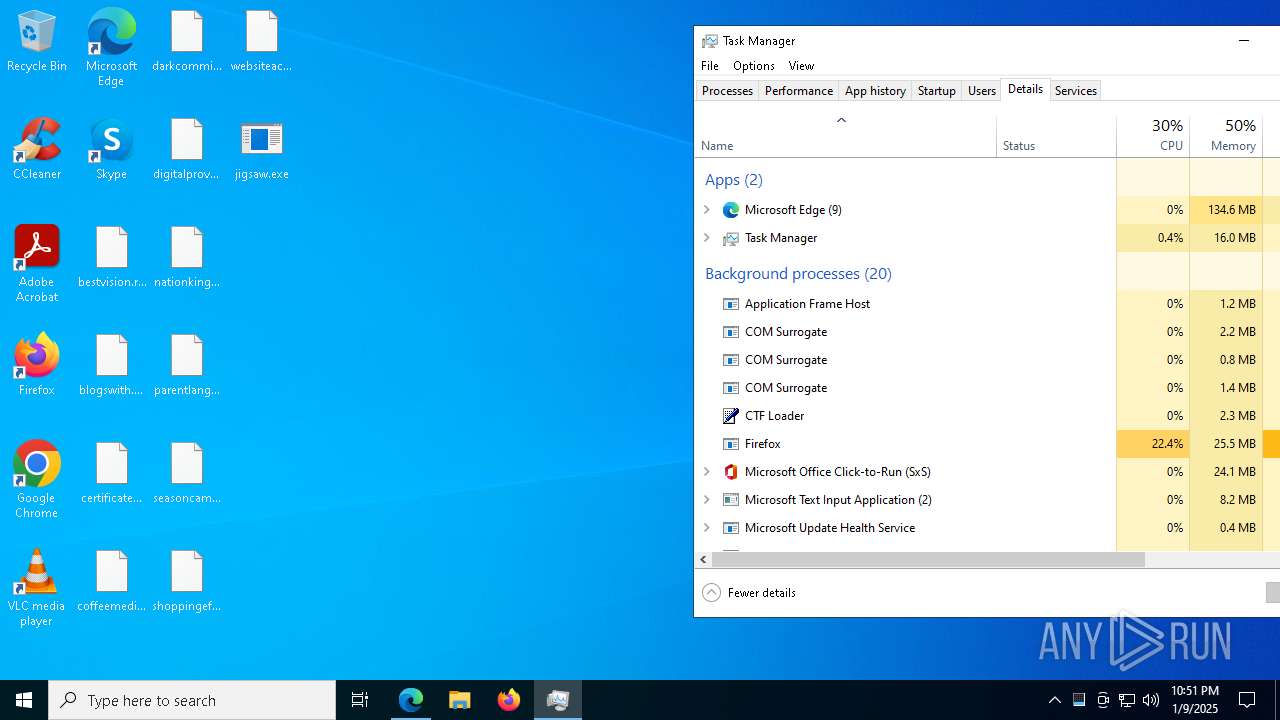Select the Microsoft Edge desktop shortcut
This screenshot has height=720, width=1280.
(111, 48)
